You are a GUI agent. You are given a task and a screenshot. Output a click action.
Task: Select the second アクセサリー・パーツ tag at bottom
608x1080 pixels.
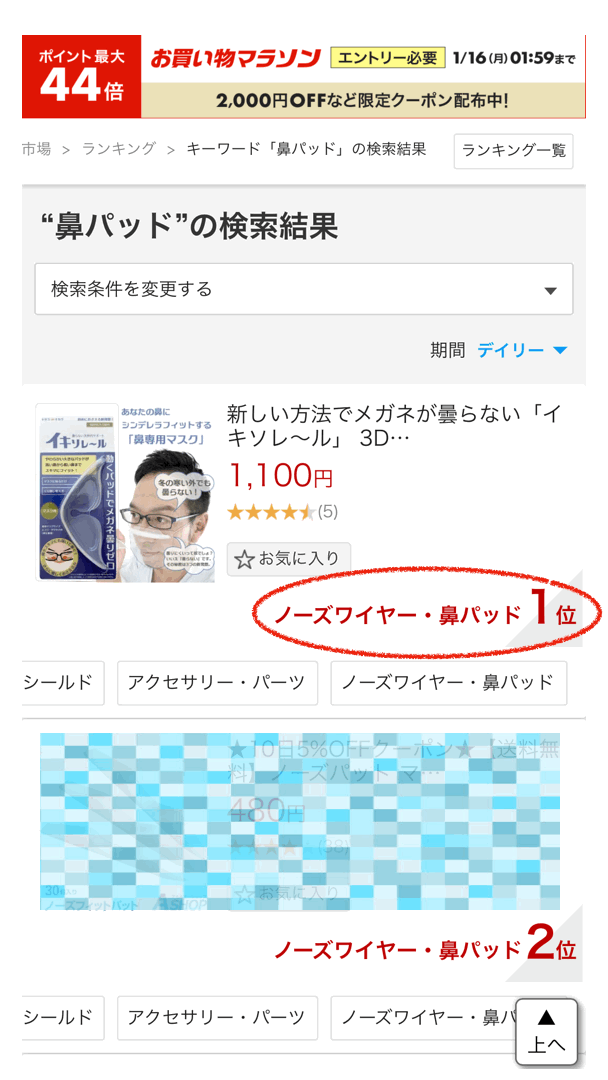click(217, 1017)
